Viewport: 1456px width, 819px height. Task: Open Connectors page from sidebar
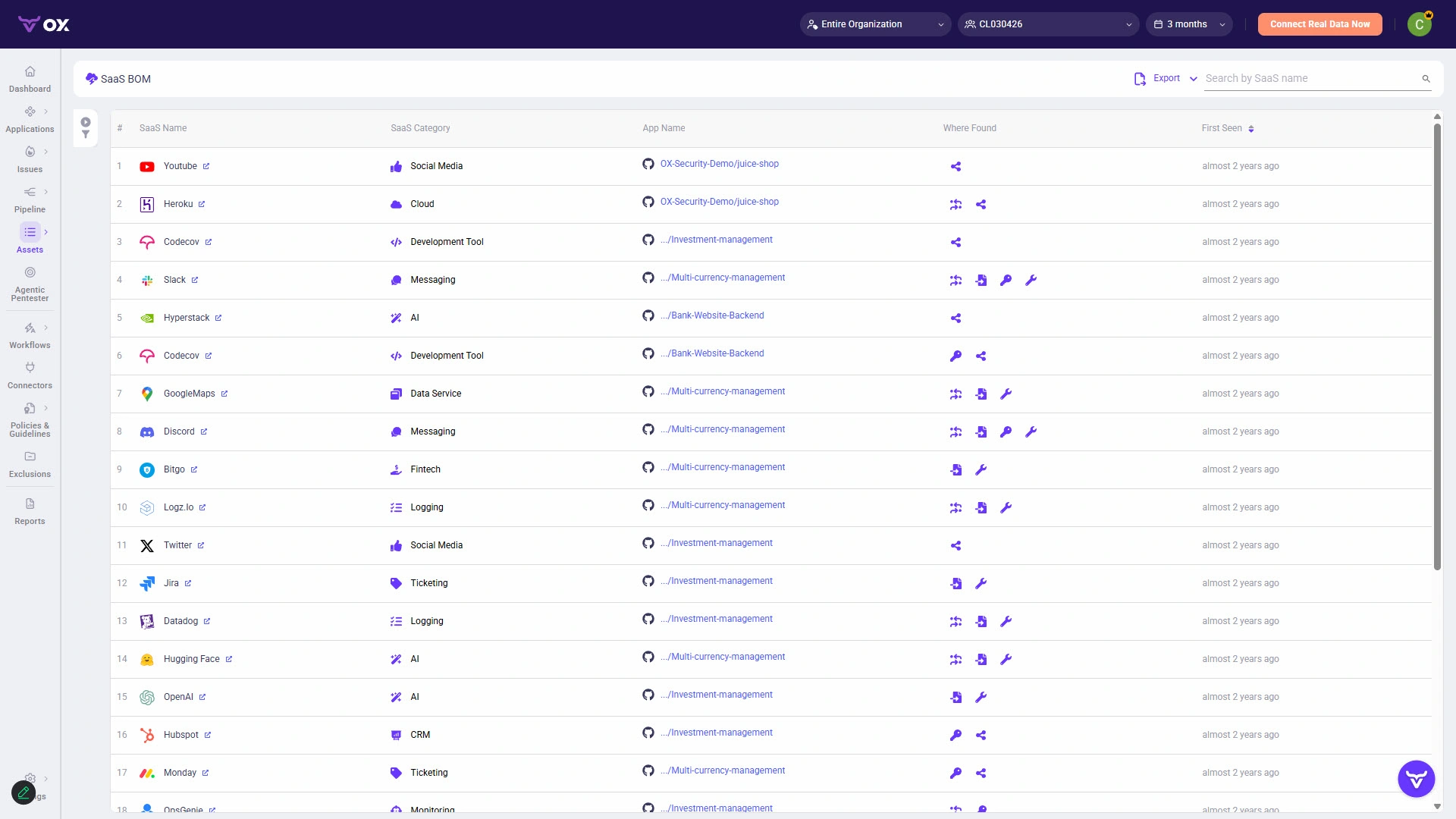(30, 376)
